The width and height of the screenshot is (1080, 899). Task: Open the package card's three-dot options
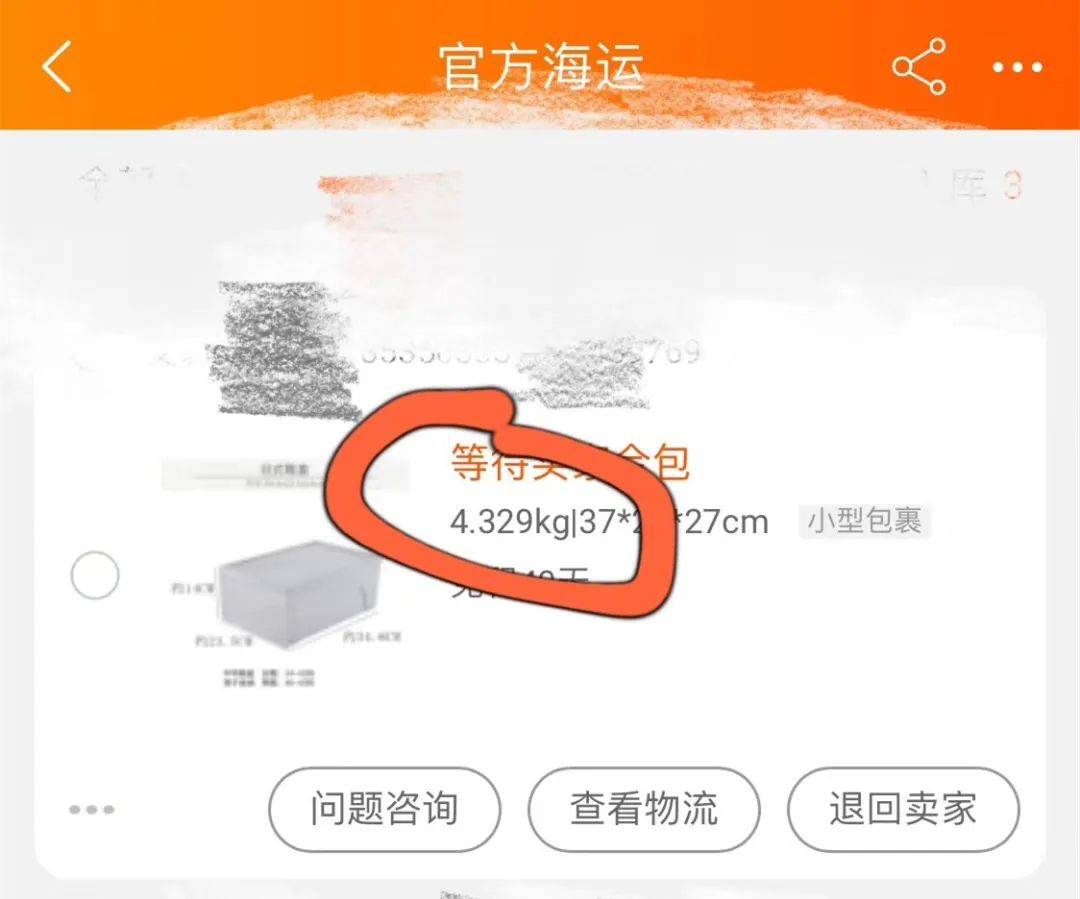92,809
